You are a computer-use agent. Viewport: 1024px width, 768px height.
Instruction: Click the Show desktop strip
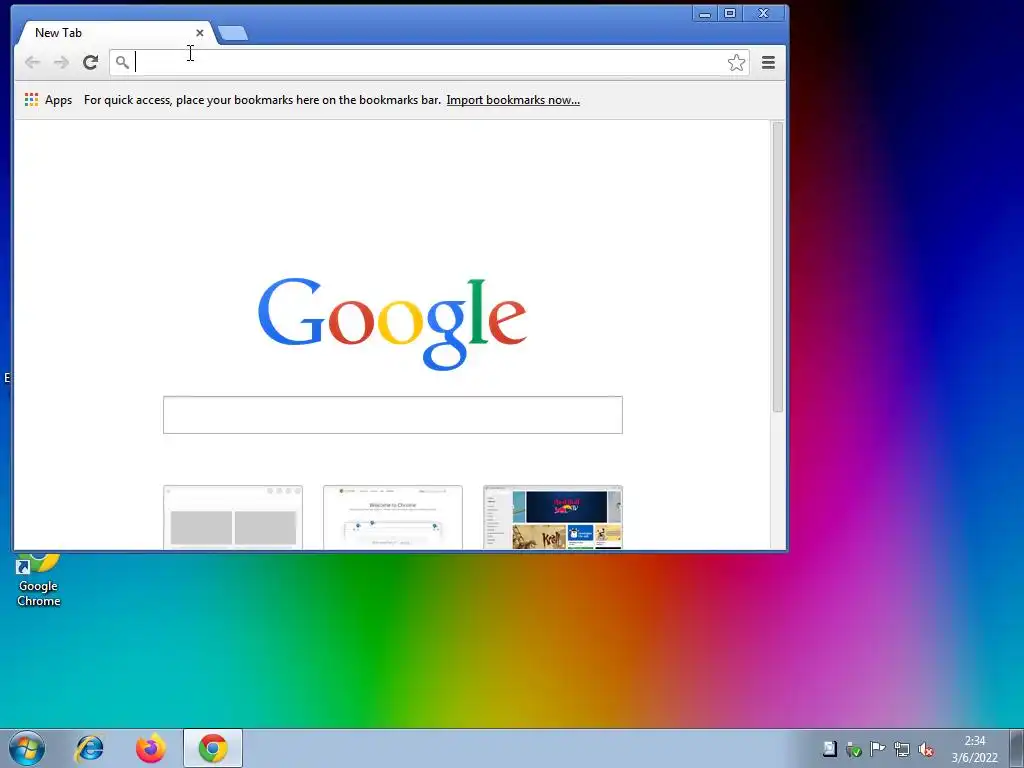click(x=1017, y=748)
